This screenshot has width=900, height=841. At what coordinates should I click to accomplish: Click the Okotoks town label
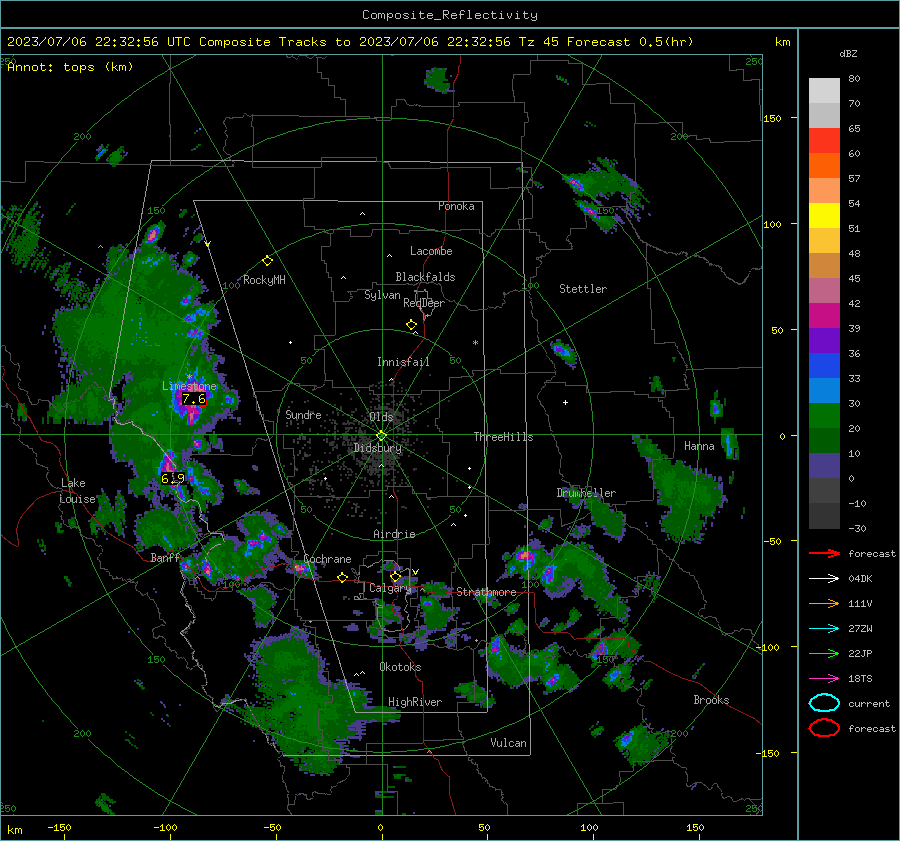[x=400, y=667]
